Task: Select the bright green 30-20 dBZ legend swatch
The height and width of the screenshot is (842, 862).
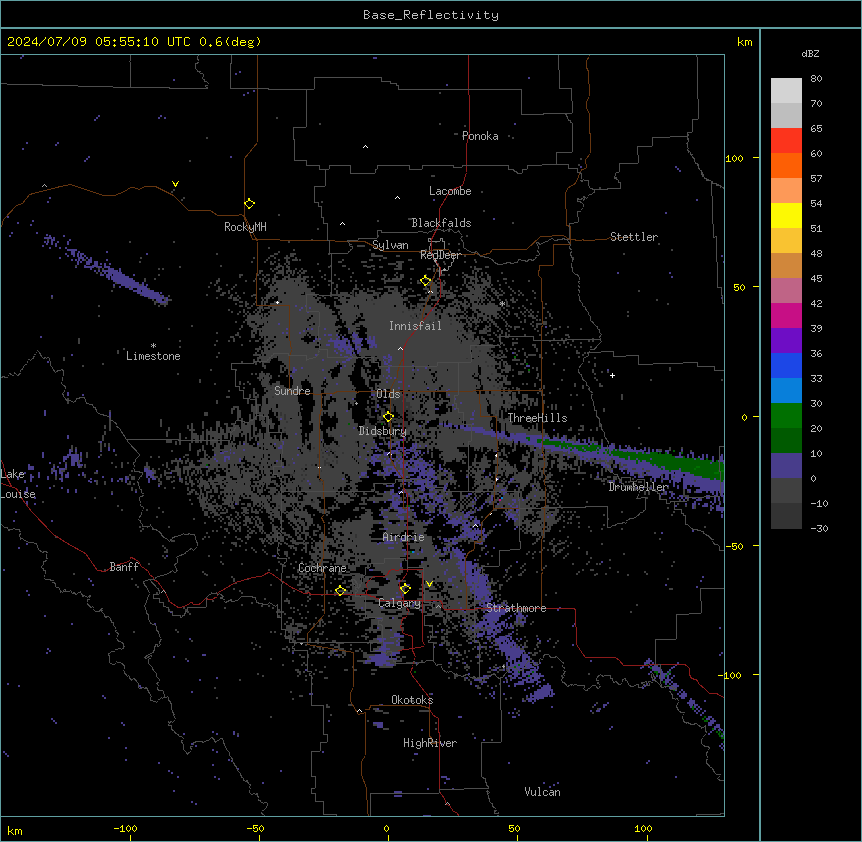Action: click(786, 416)
